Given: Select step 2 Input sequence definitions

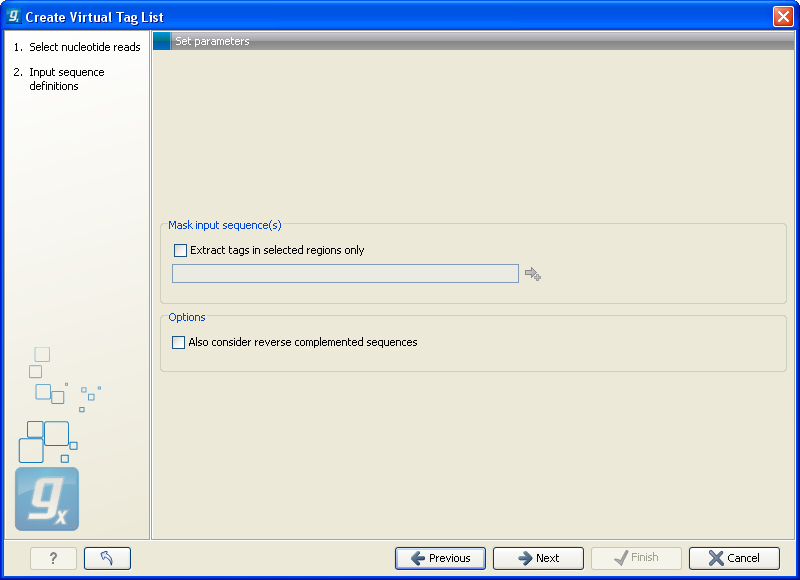Looking at the screenshot, I should tap(66, 79).
